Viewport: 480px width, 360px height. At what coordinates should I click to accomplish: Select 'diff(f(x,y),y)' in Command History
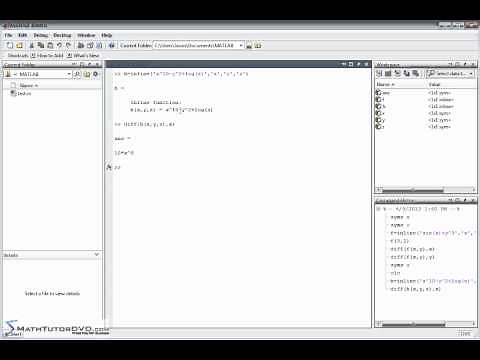[412, 257]
